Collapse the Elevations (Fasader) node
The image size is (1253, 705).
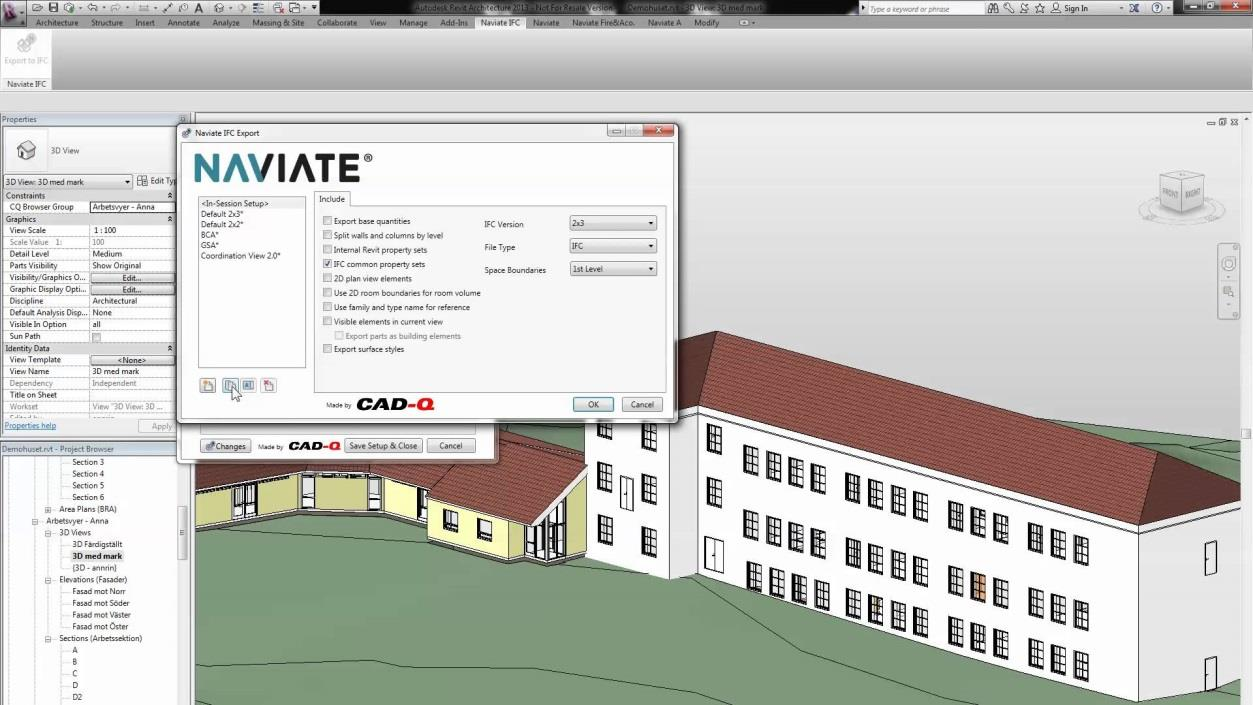(48, 580)
